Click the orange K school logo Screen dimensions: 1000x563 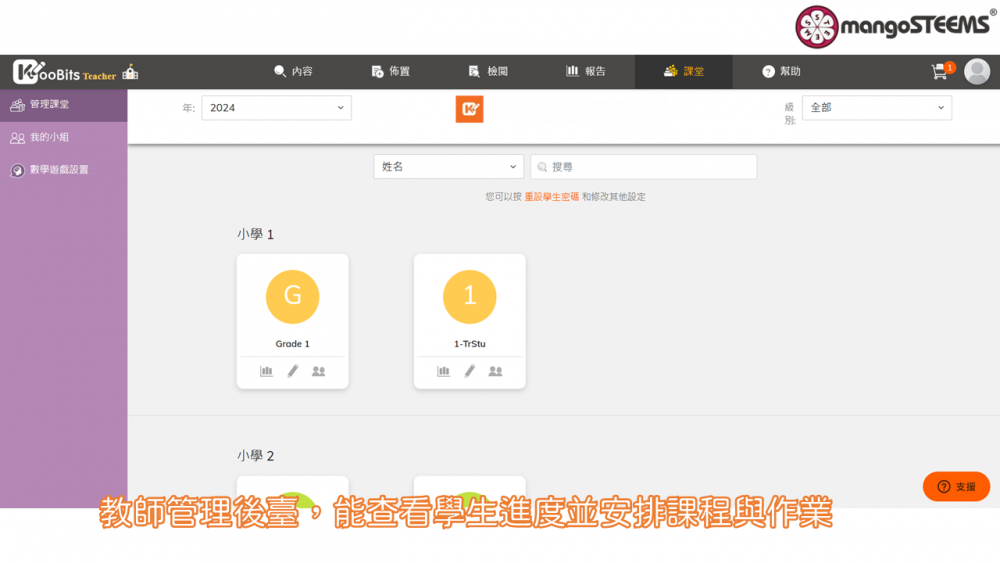pyautogui.click(x=469, y=109)
